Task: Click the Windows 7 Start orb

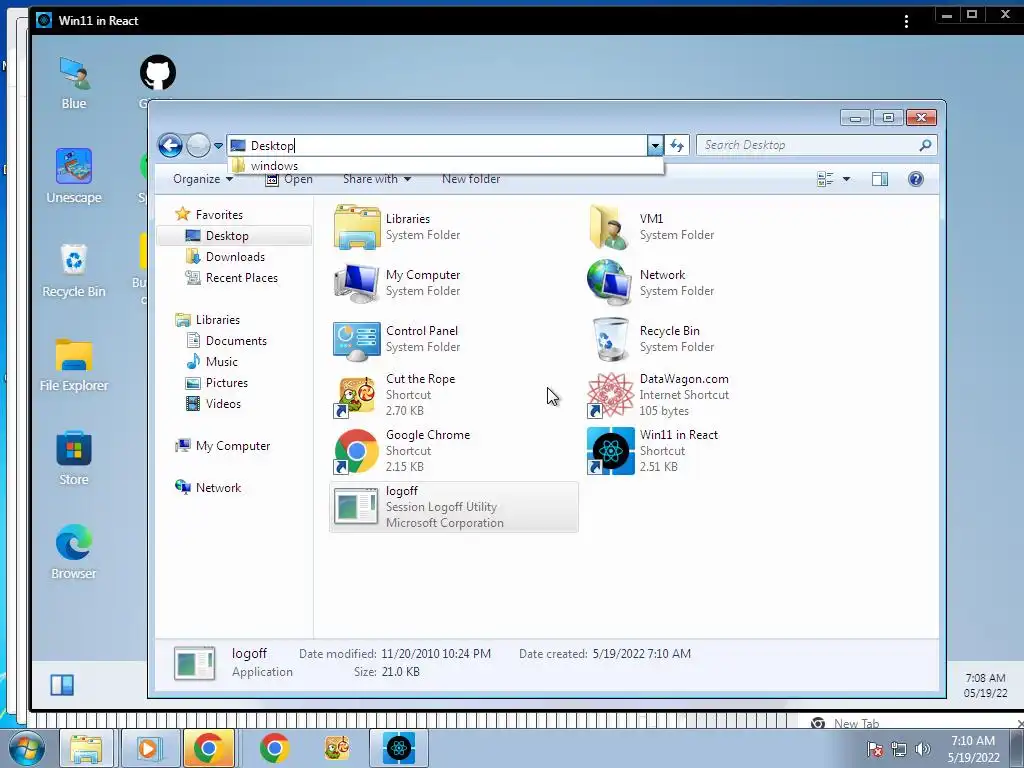Action: click(x=26, y=748)
